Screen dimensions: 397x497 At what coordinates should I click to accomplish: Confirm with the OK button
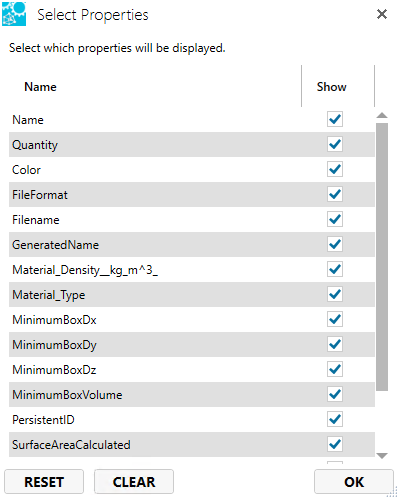pyautogui.click(x=354, y=482)
